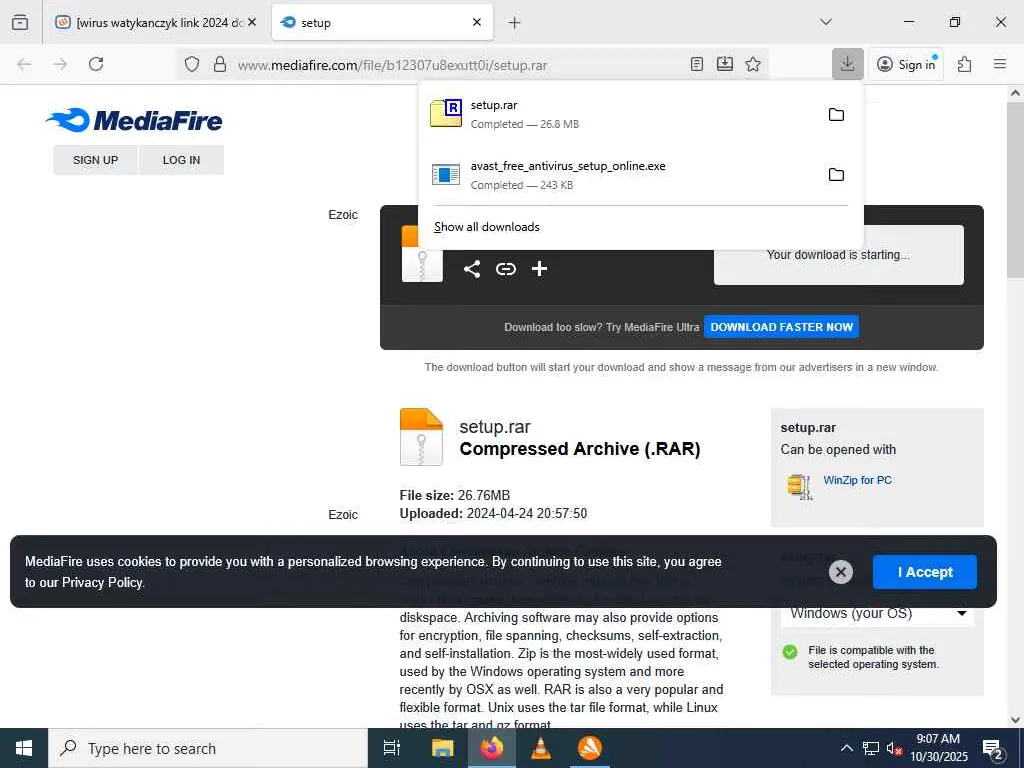Viewport: 1024px width, 768px height.
Task: Click the Uploaded: 2024-04-24 date text
Action: [493, 513]
